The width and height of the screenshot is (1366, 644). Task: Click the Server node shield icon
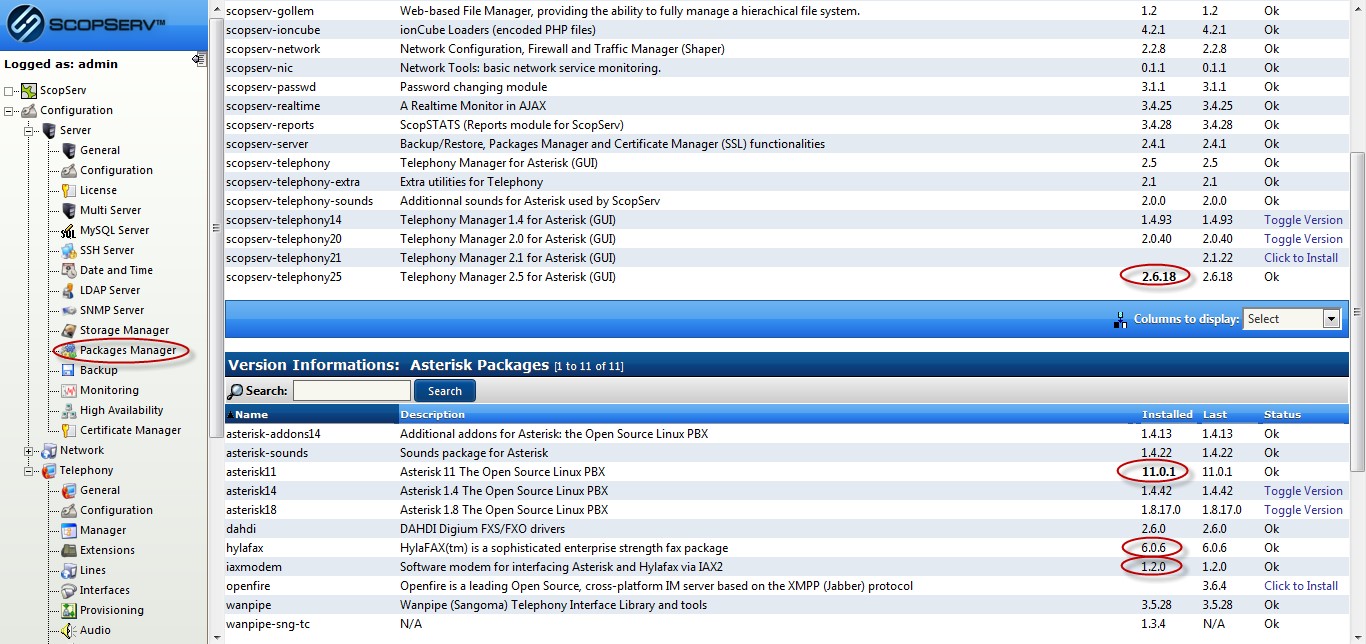tap(50, 131)
